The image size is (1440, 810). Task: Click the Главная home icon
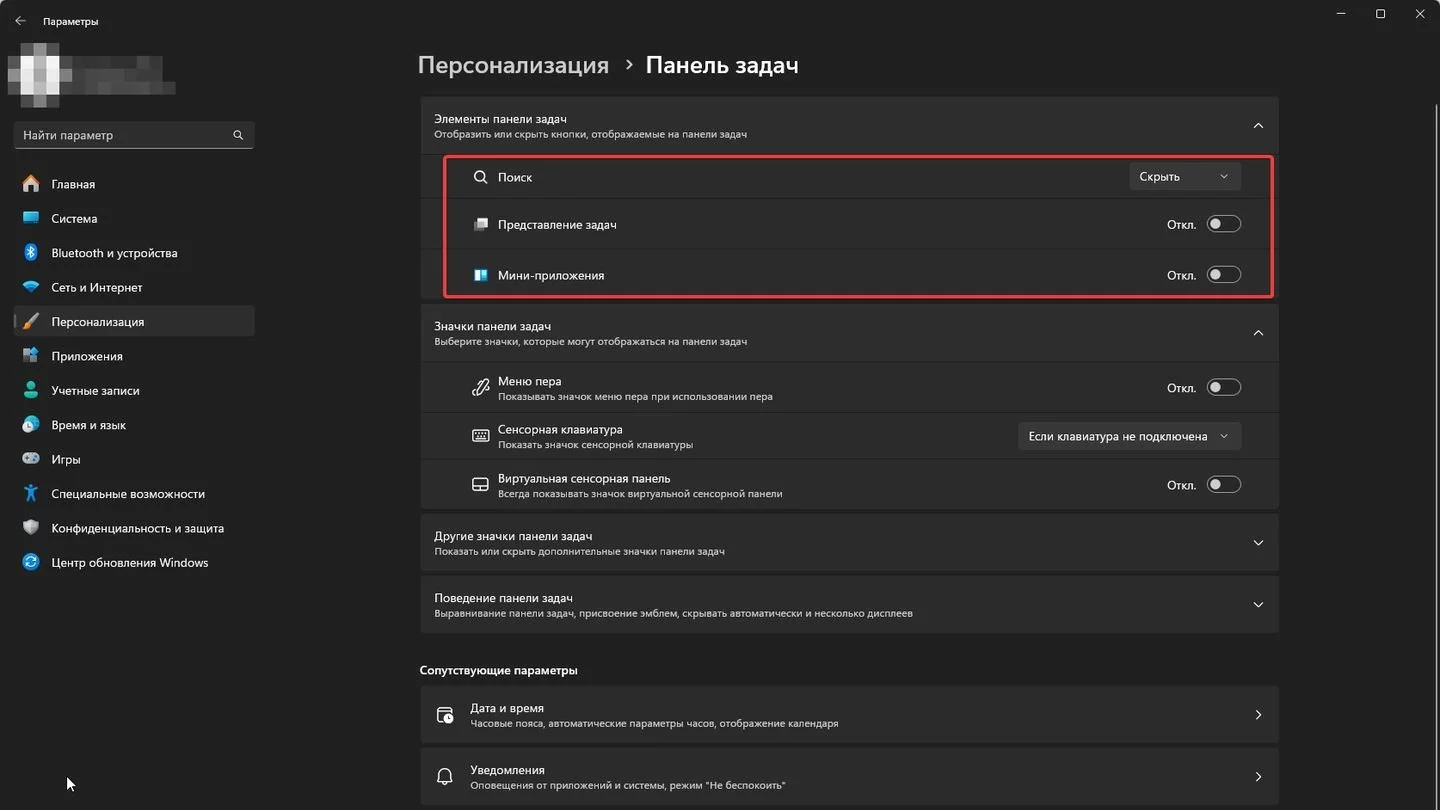[31, 184]
